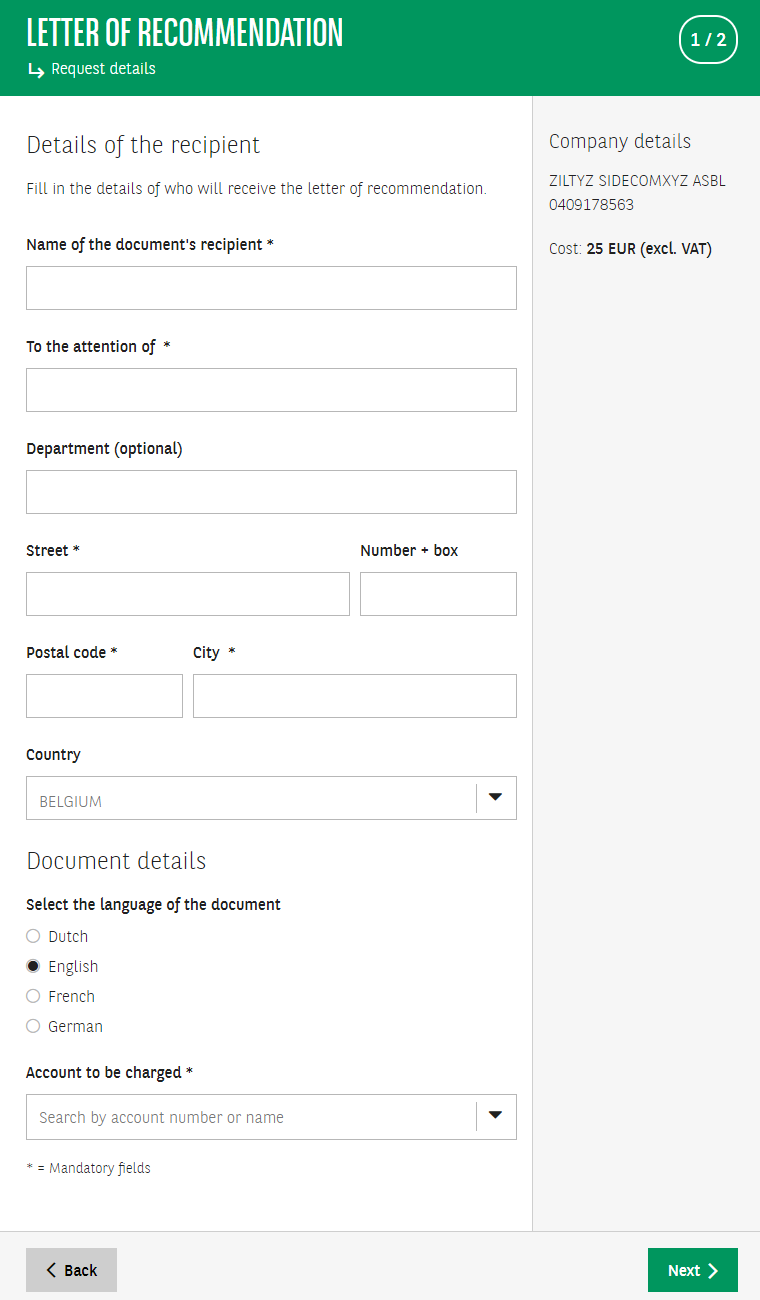Pick German as document language
Image resolution: width=760 pixels, height=1300 pixels.
[33, 1027]
